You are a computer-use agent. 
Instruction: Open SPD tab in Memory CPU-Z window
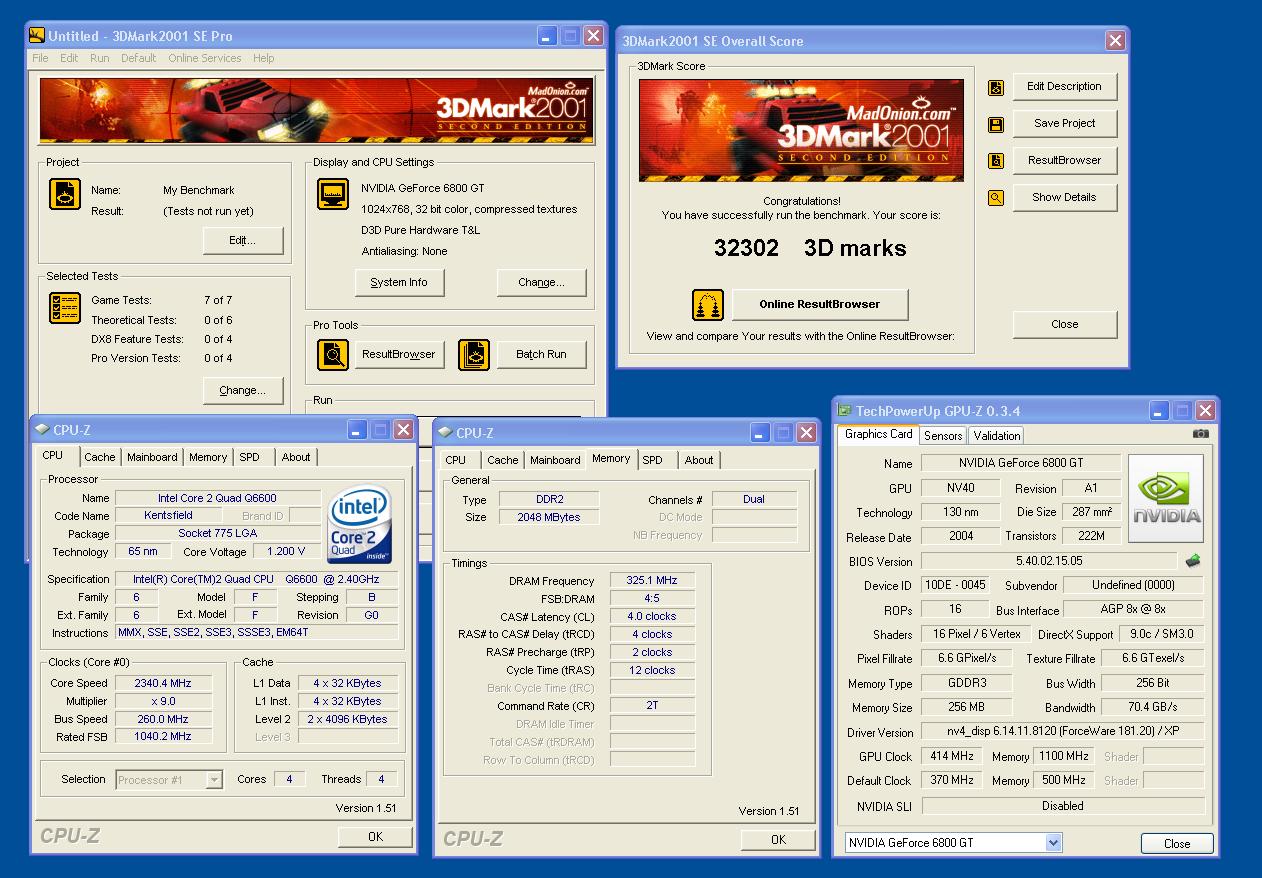pos(653,460)
